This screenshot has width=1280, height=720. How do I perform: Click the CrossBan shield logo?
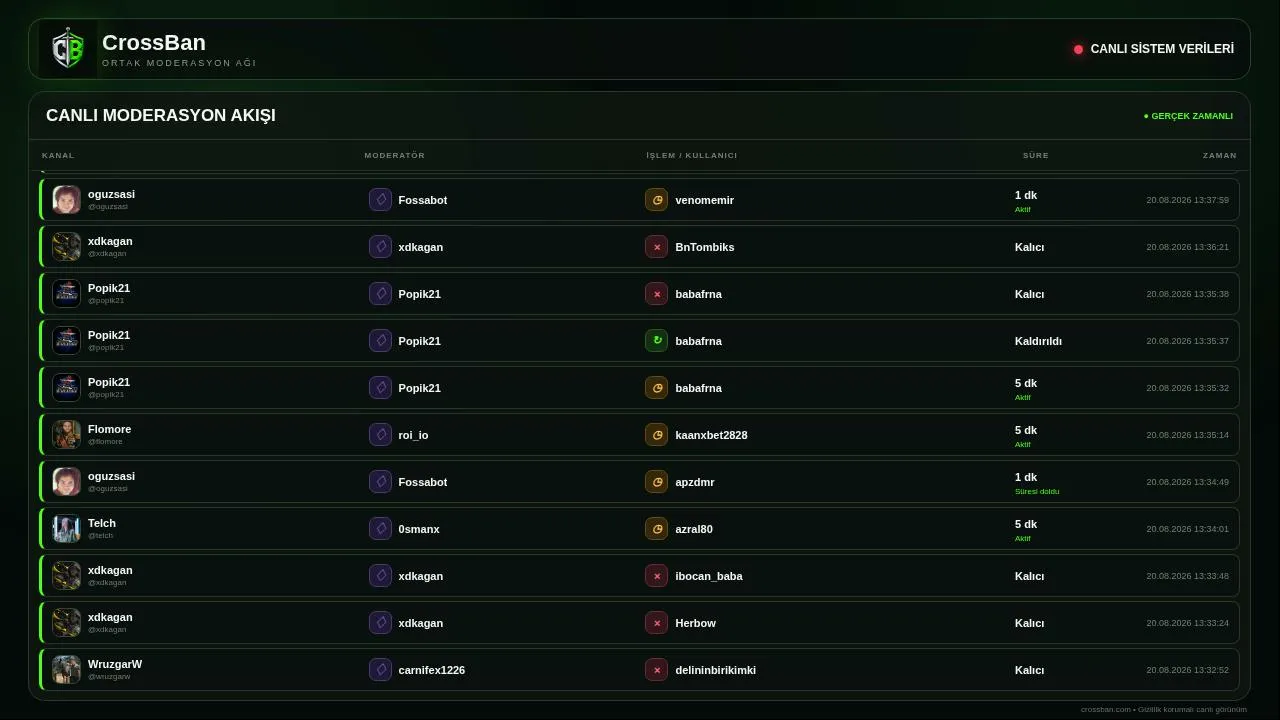click(x=67, y=49)
